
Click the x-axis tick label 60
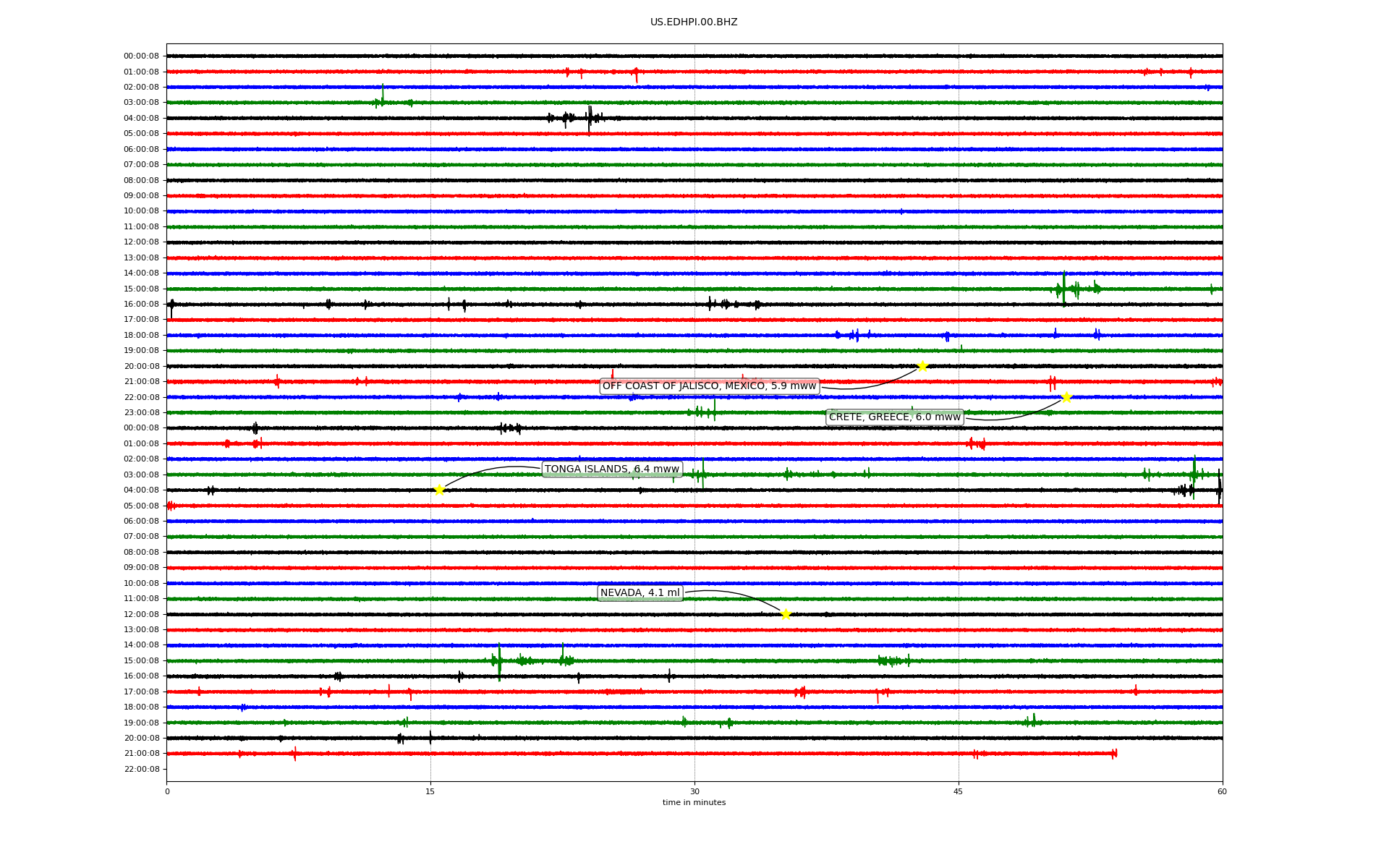[x=1222, y=791]
